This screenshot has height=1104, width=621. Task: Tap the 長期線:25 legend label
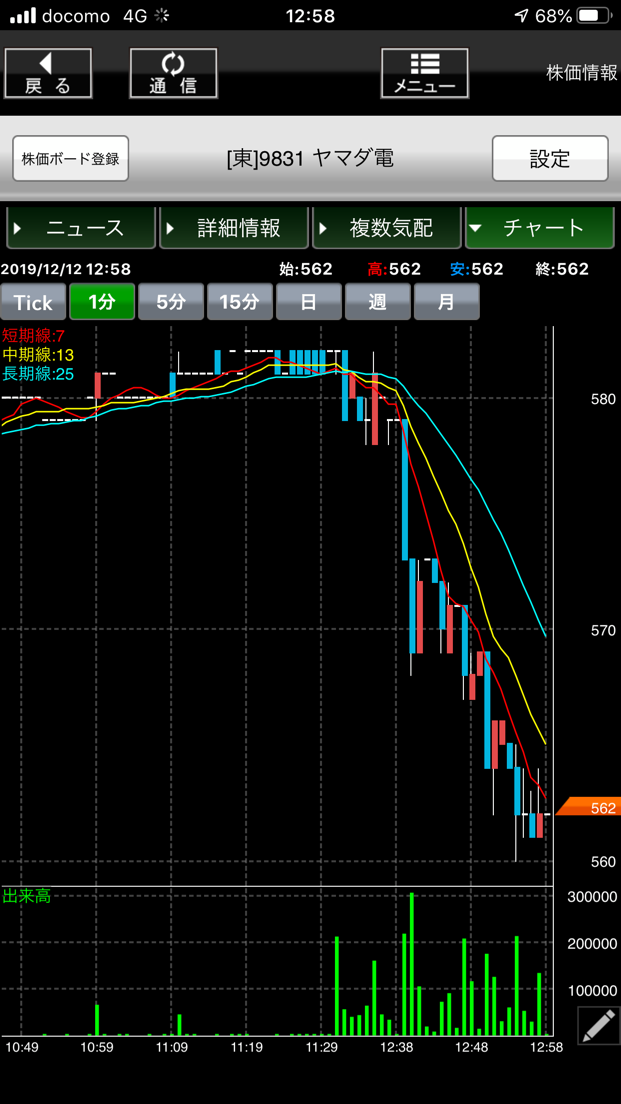(x=38, y=373)
